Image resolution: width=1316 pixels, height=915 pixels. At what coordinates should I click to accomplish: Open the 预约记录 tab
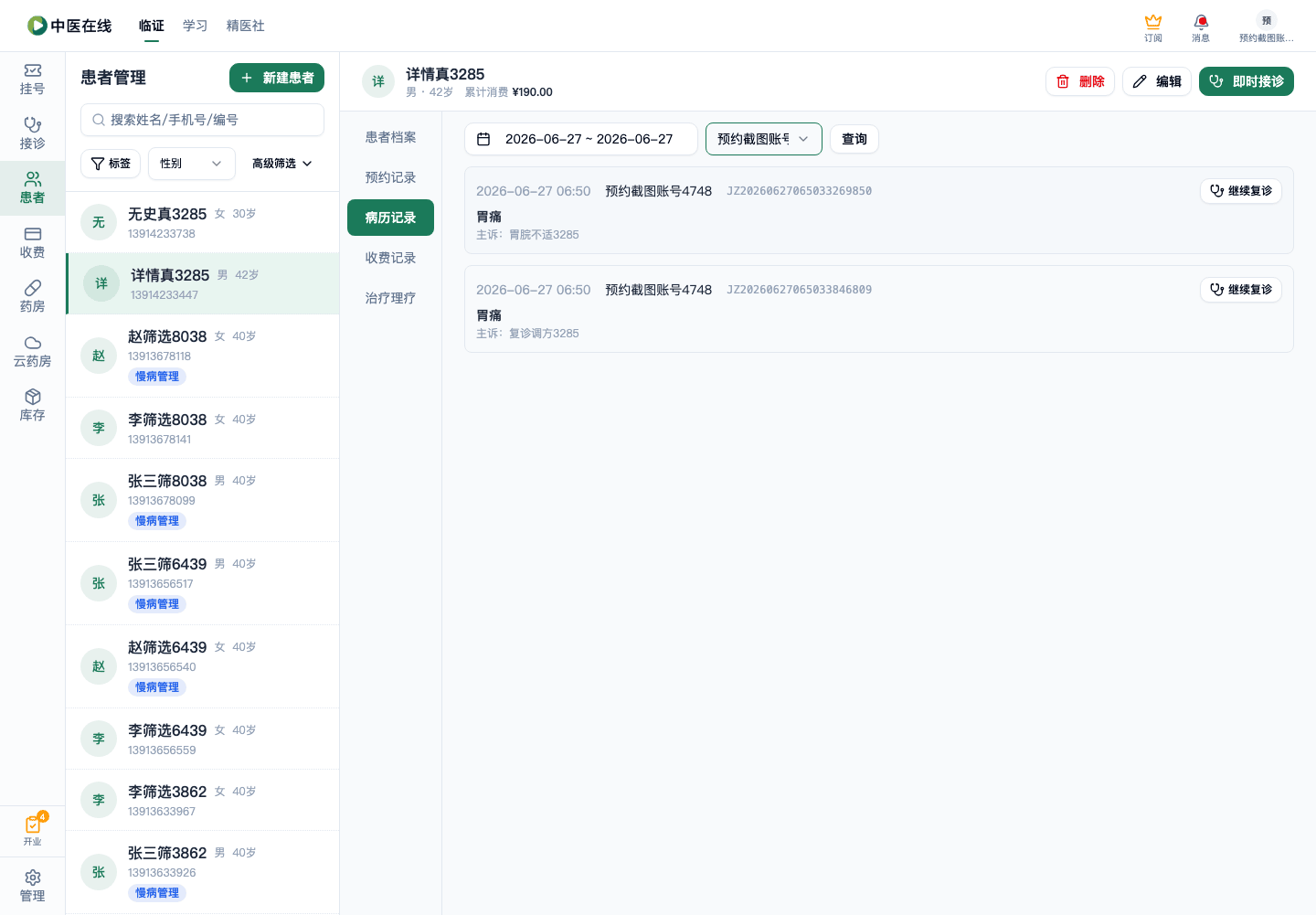click(x=390, y=177)
